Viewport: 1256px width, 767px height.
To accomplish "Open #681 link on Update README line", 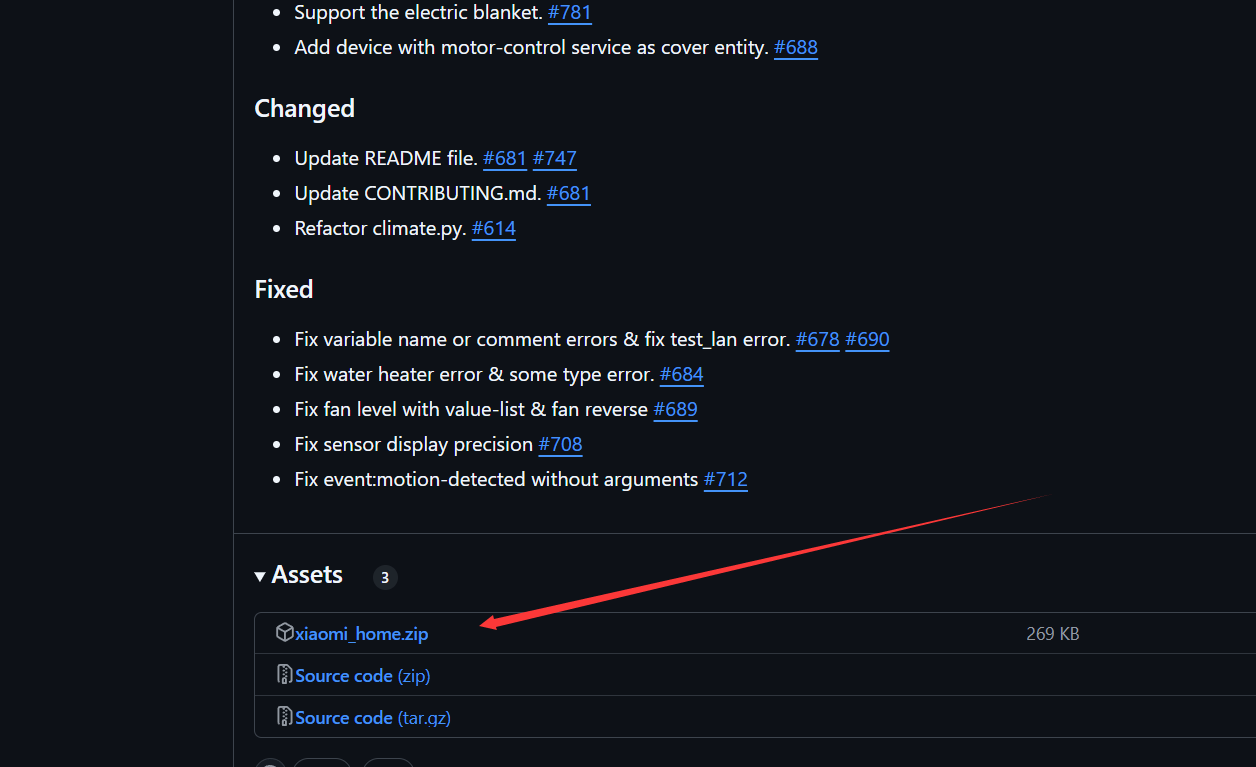I will pyautogui.click(x=505, y=158).
